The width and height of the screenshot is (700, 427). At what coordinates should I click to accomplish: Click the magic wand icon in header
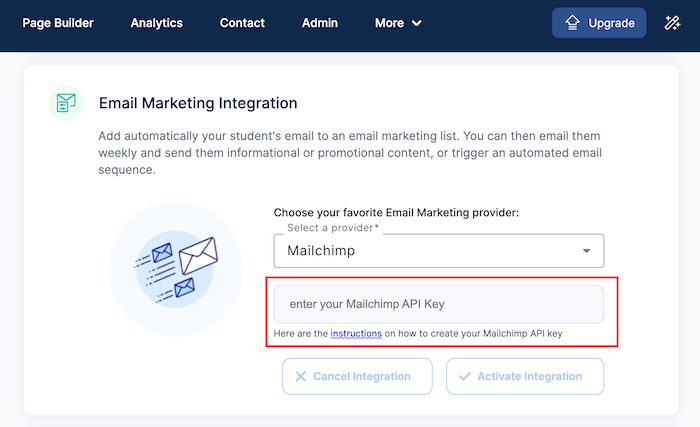point(672,23)
